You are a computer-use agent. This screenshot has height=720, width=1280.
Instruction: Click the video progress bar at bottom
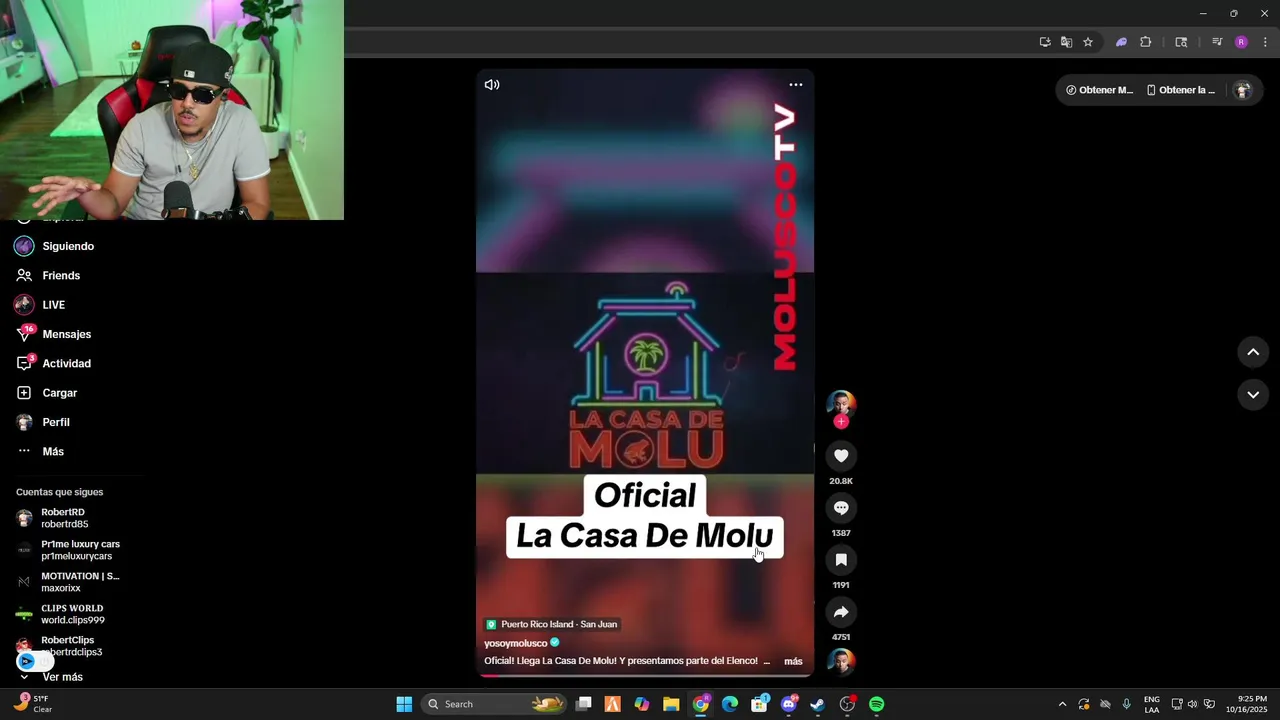(x=645, y=675)
